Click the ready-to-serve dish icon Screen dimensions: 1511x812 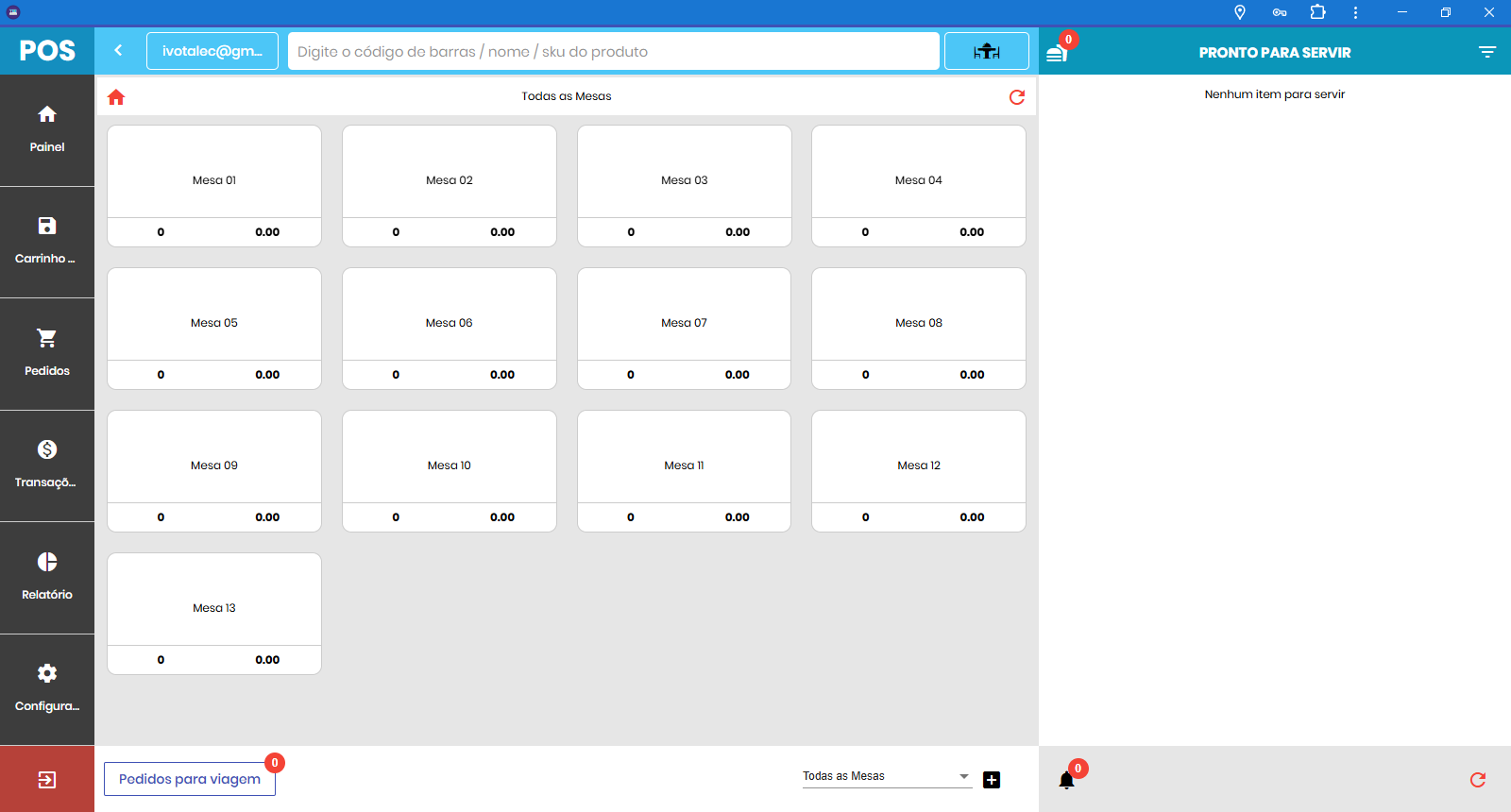1057,53
